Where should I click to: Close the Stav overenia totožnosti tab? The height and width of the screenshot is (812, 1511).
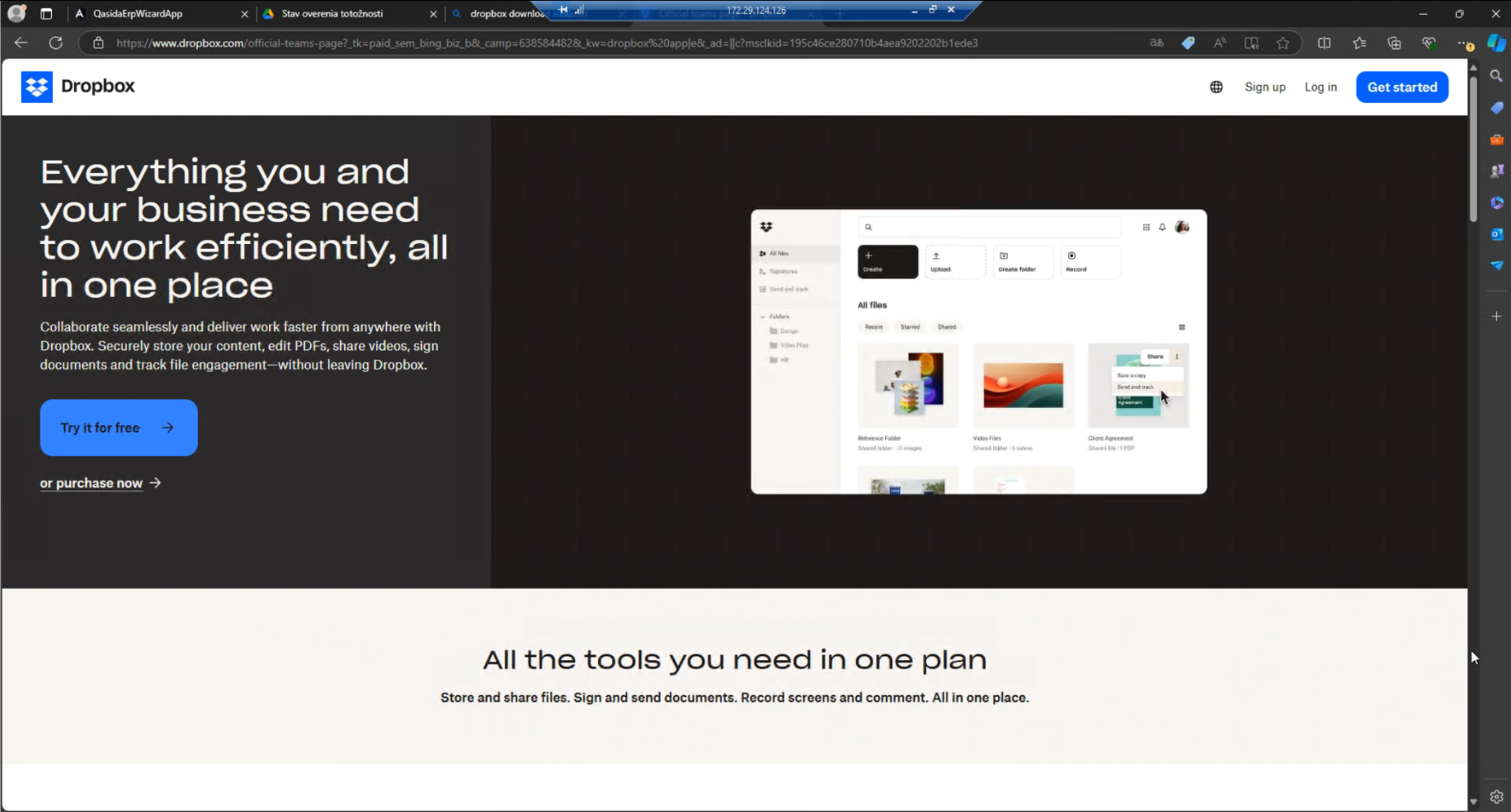pos(433,14)
